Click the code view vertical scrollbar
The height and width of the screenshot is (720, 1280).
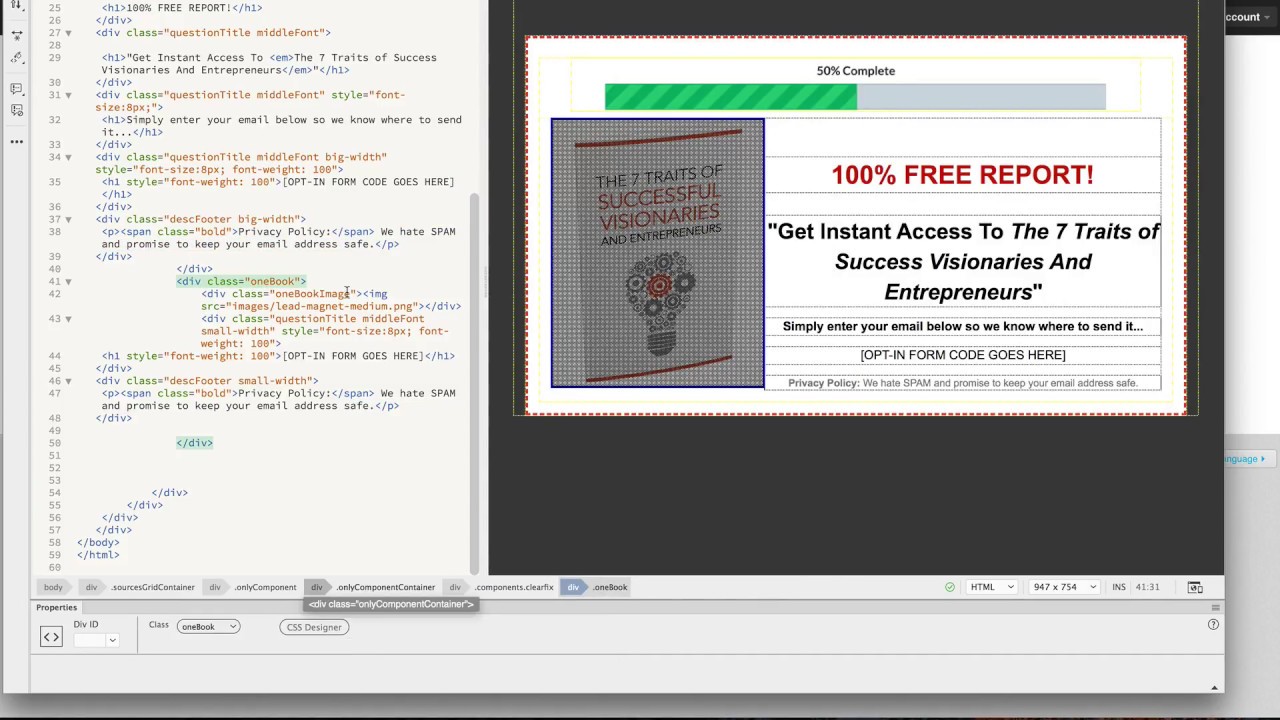(x=475, y=385)
